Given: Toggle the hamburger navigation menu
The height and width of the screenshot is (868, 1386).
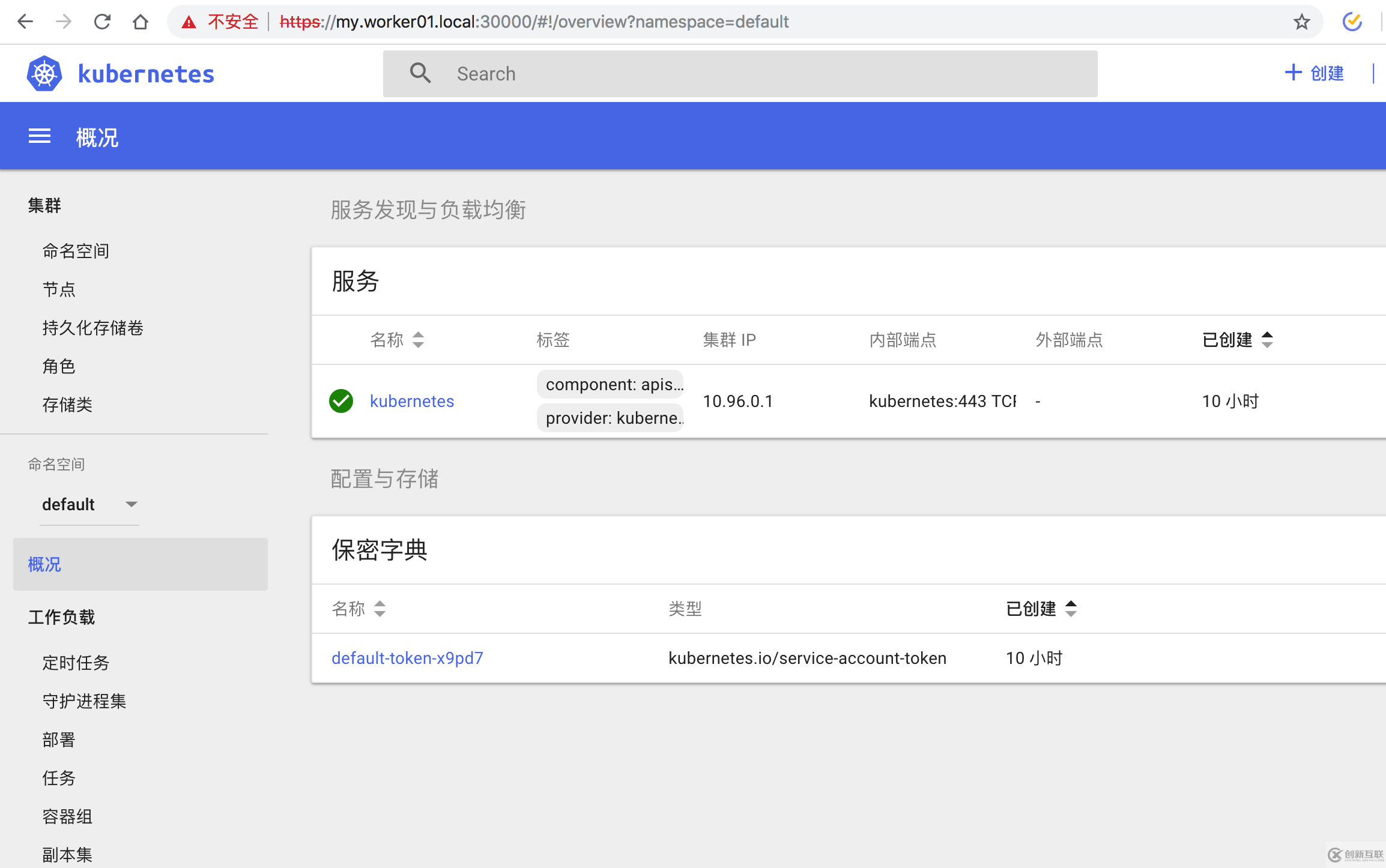Looking at the screenshot, I should [40, 136].
